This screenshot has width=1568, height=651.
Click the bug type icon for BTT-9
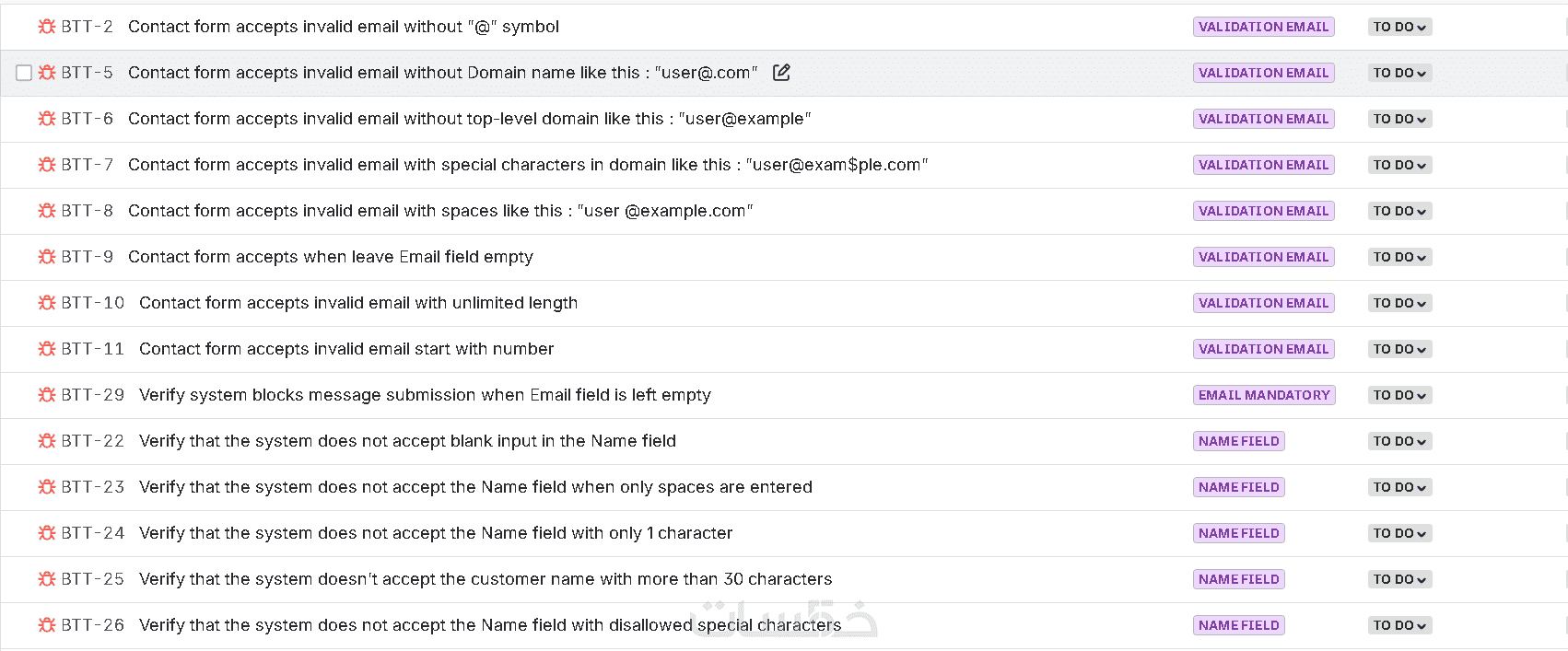pyautogui.click(x=47, y=257)
